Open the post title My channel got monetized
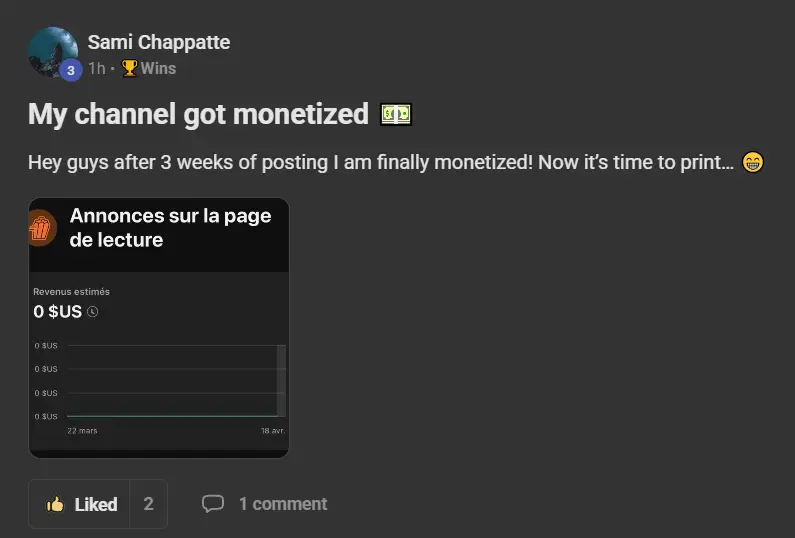 [198, 114]
